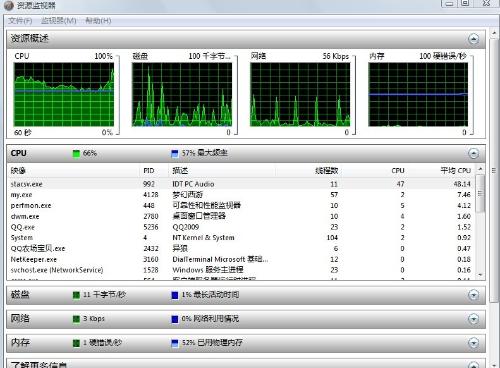Click the green 内存 硬错误/秒 indicator

click(x=76, y=343)
